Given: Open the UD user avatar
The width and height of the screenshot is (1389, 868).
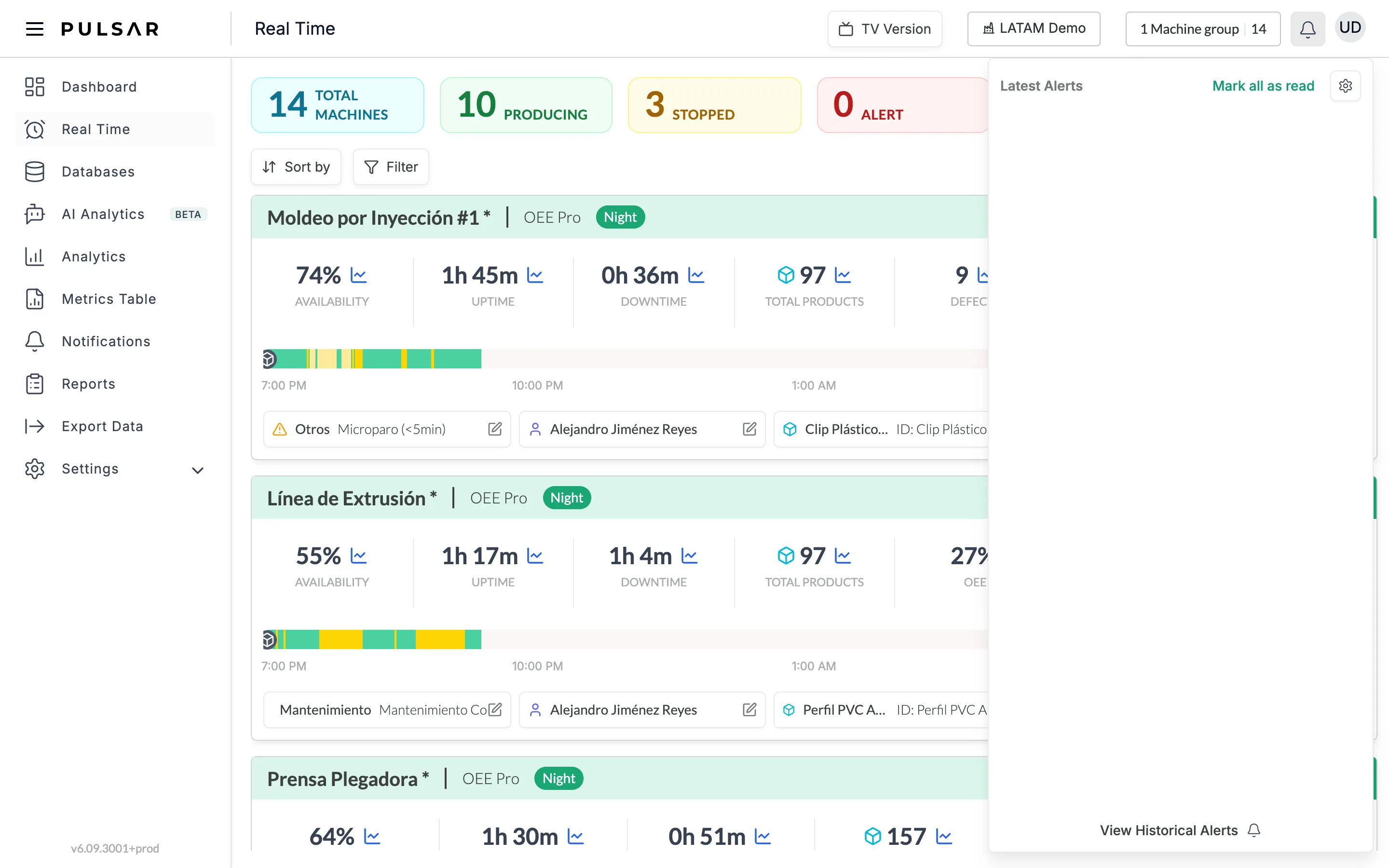Looking at the screenshot, I should coord(1350,27).
